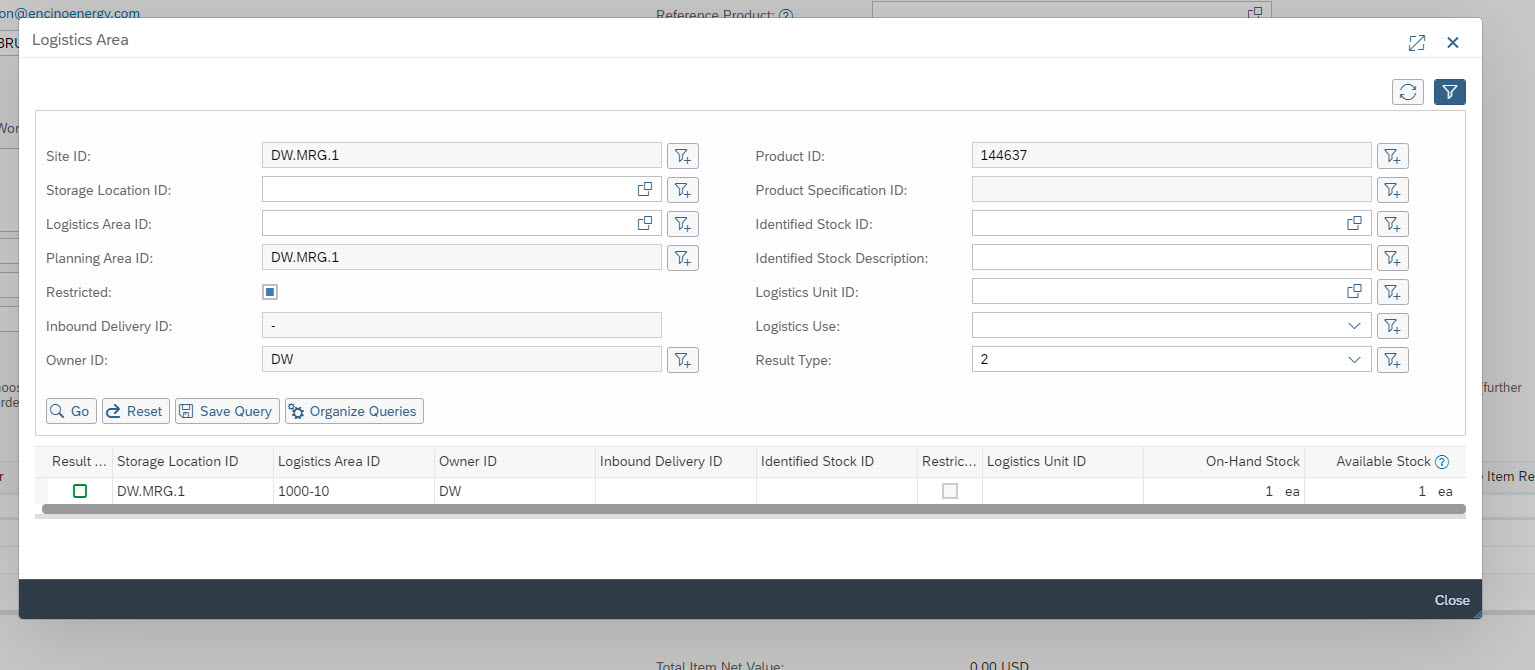The image size is (1535, 670).
Task: Click help icon beside Reference Product label
Action: (786, 15)
